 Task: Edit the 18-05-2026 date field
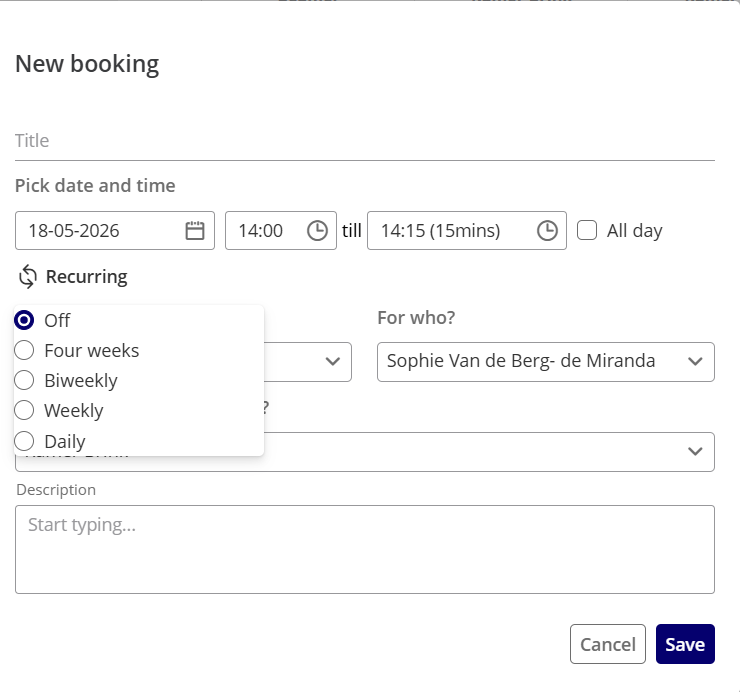coord(115,231)
